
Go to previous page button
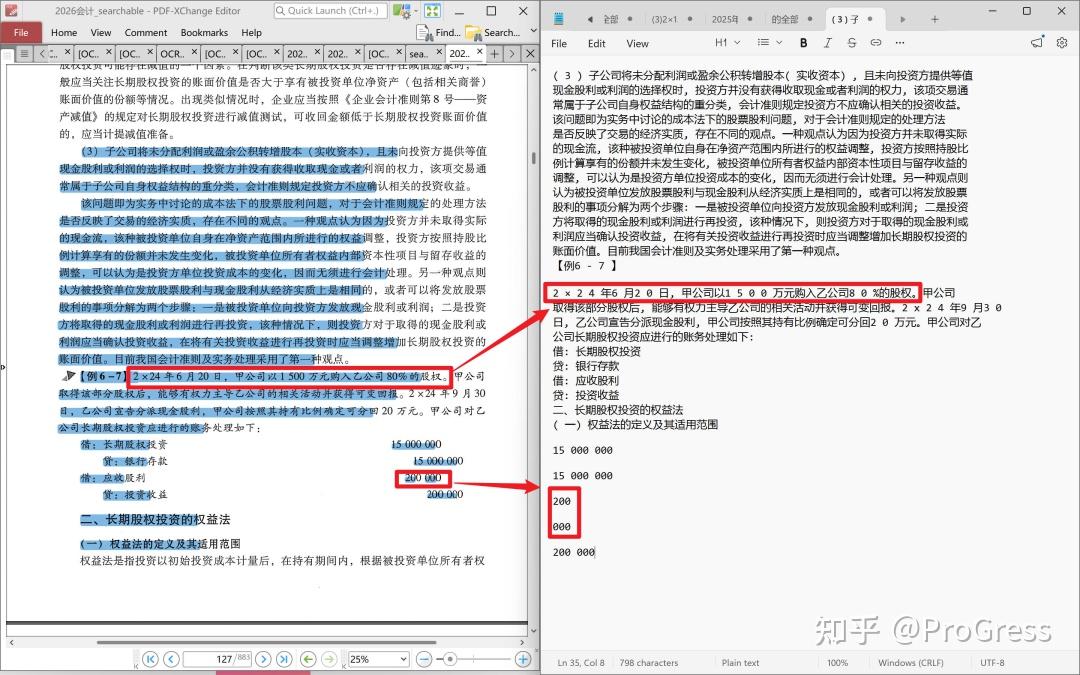coord(172,659)
